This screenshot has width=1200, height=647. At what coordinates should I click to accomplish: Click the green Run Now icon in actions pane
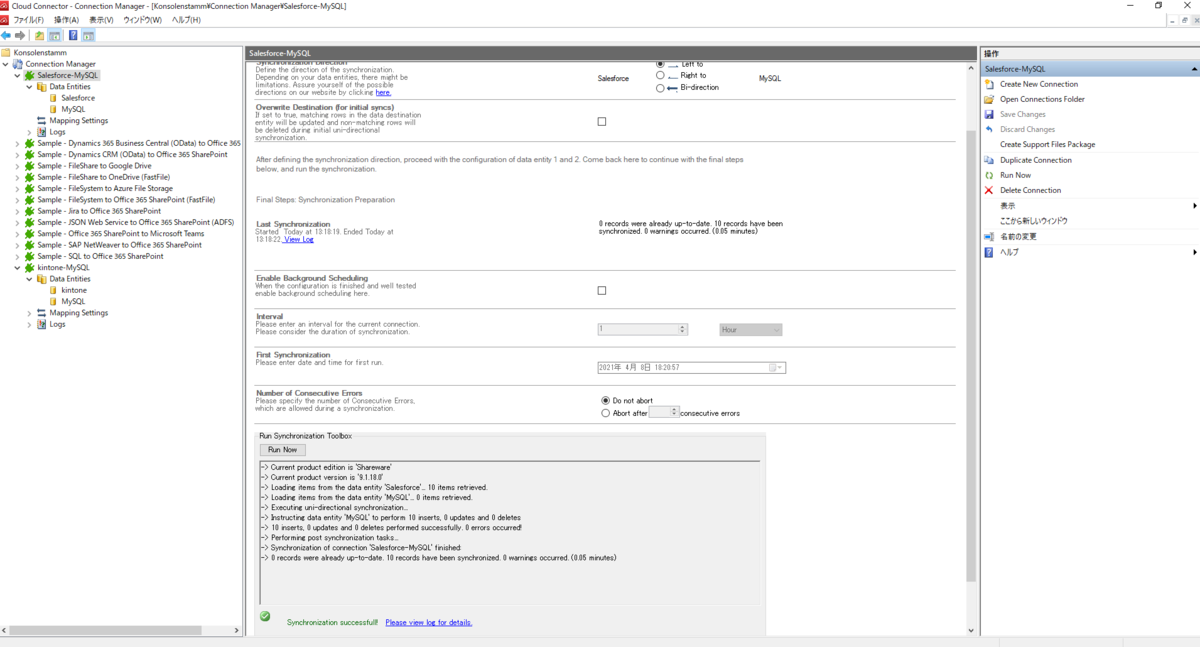(x=989, y=175)
